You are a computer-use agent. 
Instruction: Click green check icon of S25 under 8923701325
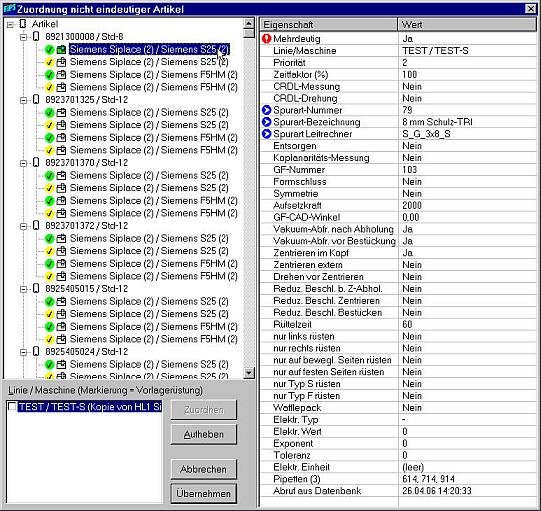pos(50,112)
